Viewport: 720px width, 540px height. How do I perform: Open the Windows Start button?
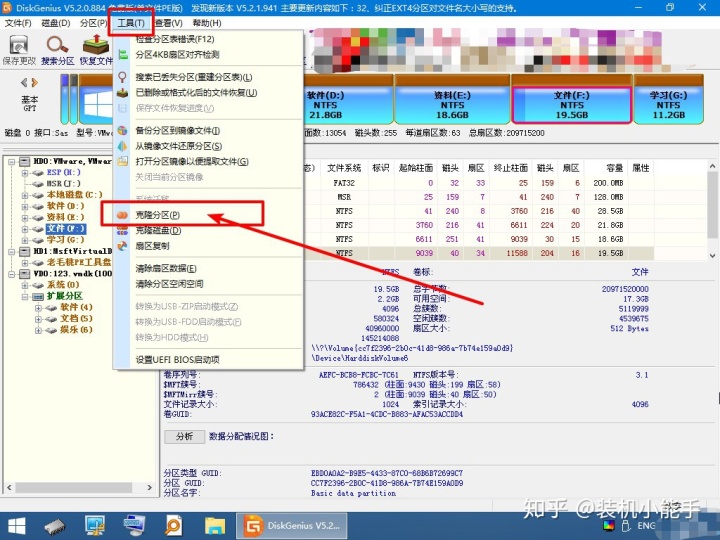point(17,526)
